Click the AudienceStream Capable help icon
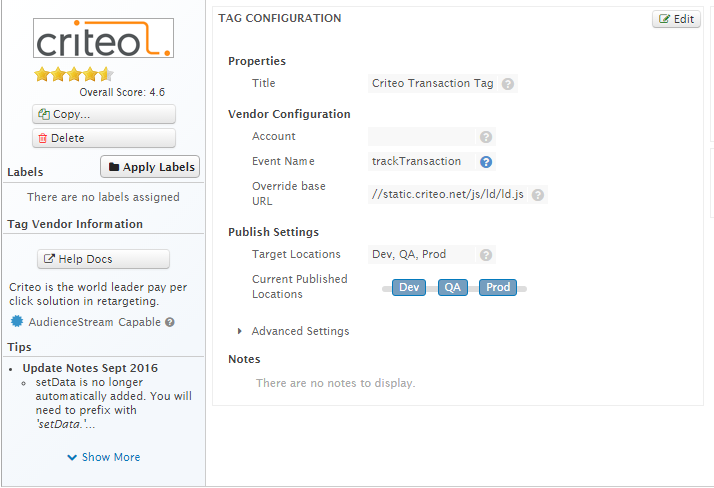 [x=170, y=322]
